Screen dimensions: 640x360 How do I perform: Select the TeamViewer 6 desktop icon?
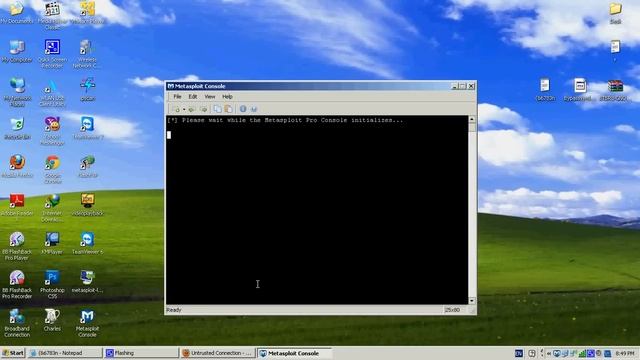87,243
